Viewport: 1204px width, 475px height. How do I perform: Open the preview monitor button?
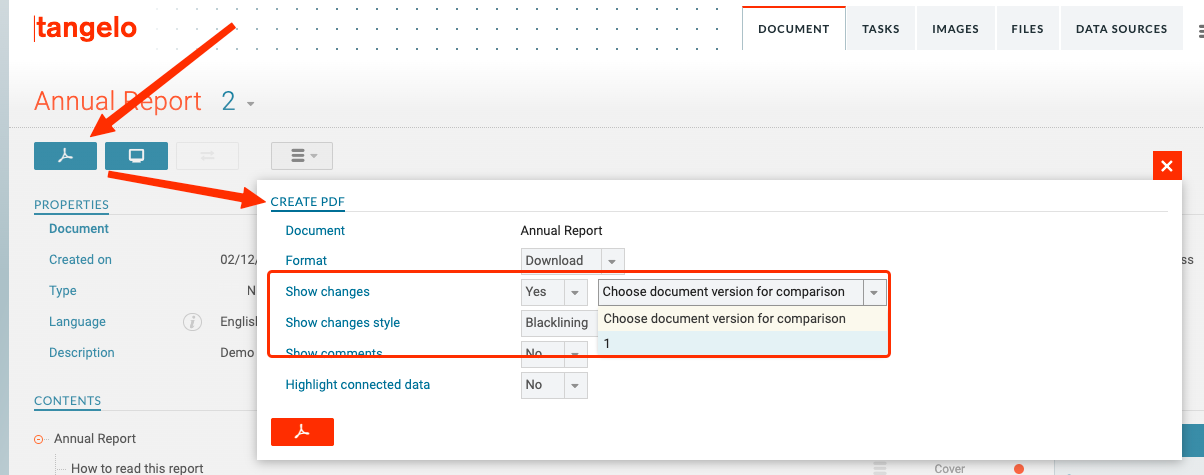[136, 156]
